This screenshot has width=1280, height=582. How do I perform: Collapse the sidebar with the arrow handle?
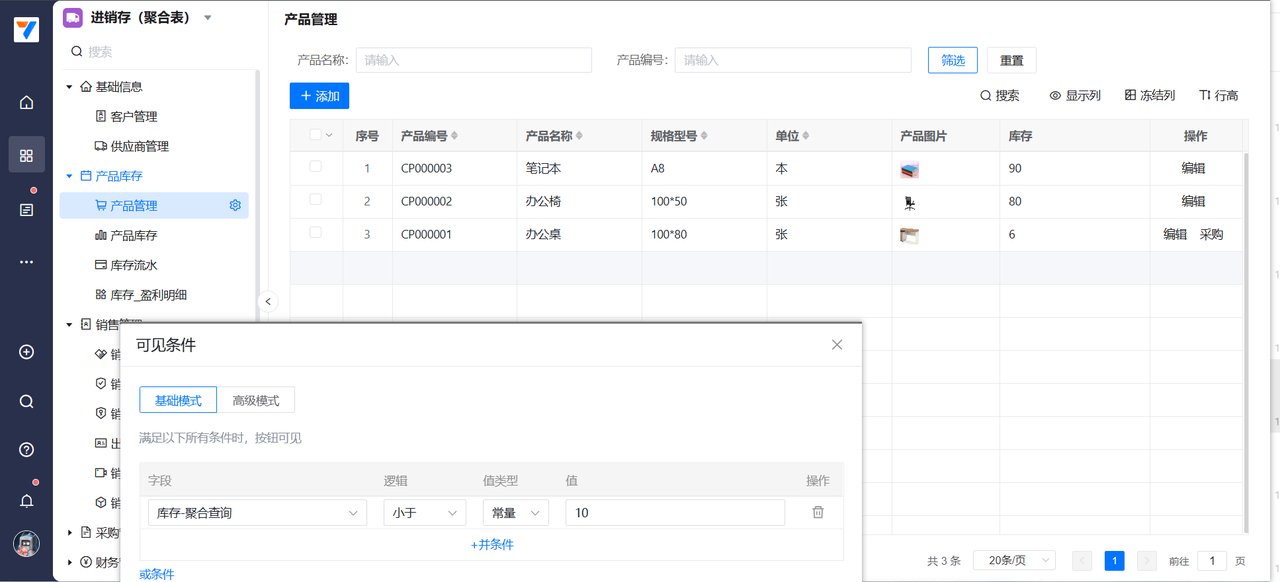pos(267,301)
